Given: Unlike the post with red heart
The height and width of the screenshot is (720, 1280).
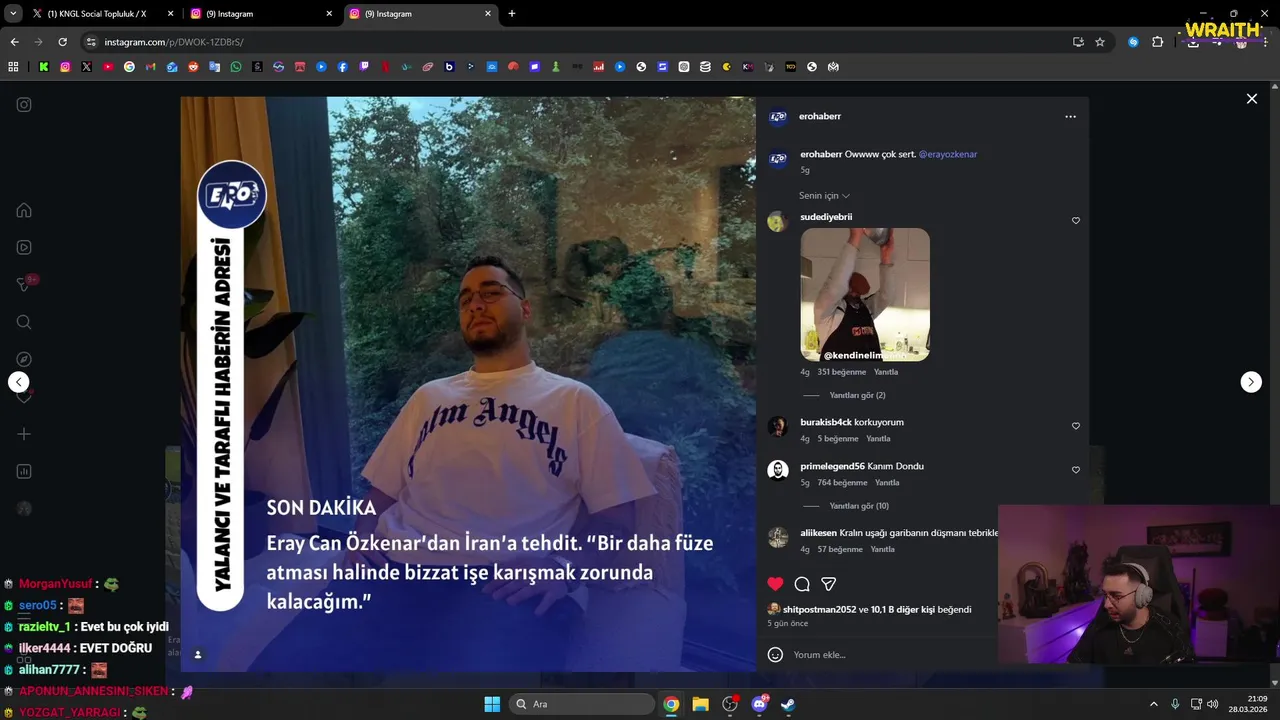Looking at the screenshot, I should click(x=775, y=584).
